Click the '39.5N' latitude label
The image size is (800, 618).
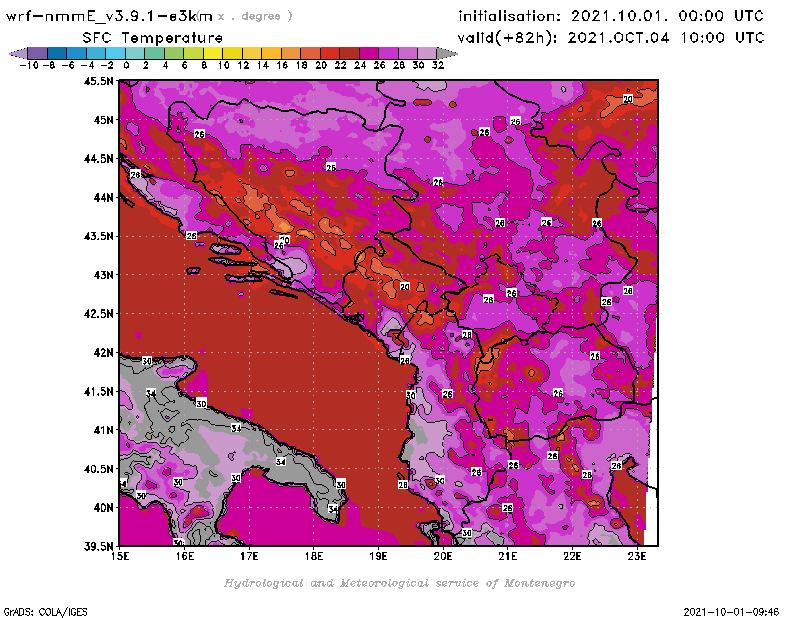(x=98, y=547)
